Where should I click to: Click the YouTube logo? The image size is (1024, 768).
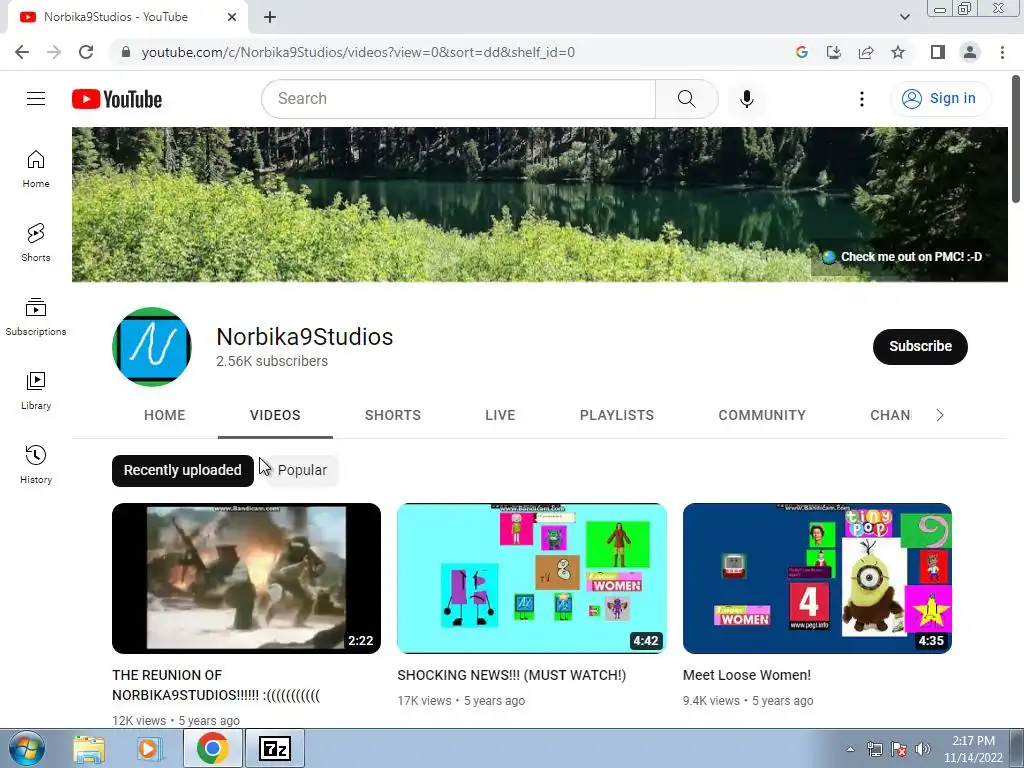pos(117,99)
